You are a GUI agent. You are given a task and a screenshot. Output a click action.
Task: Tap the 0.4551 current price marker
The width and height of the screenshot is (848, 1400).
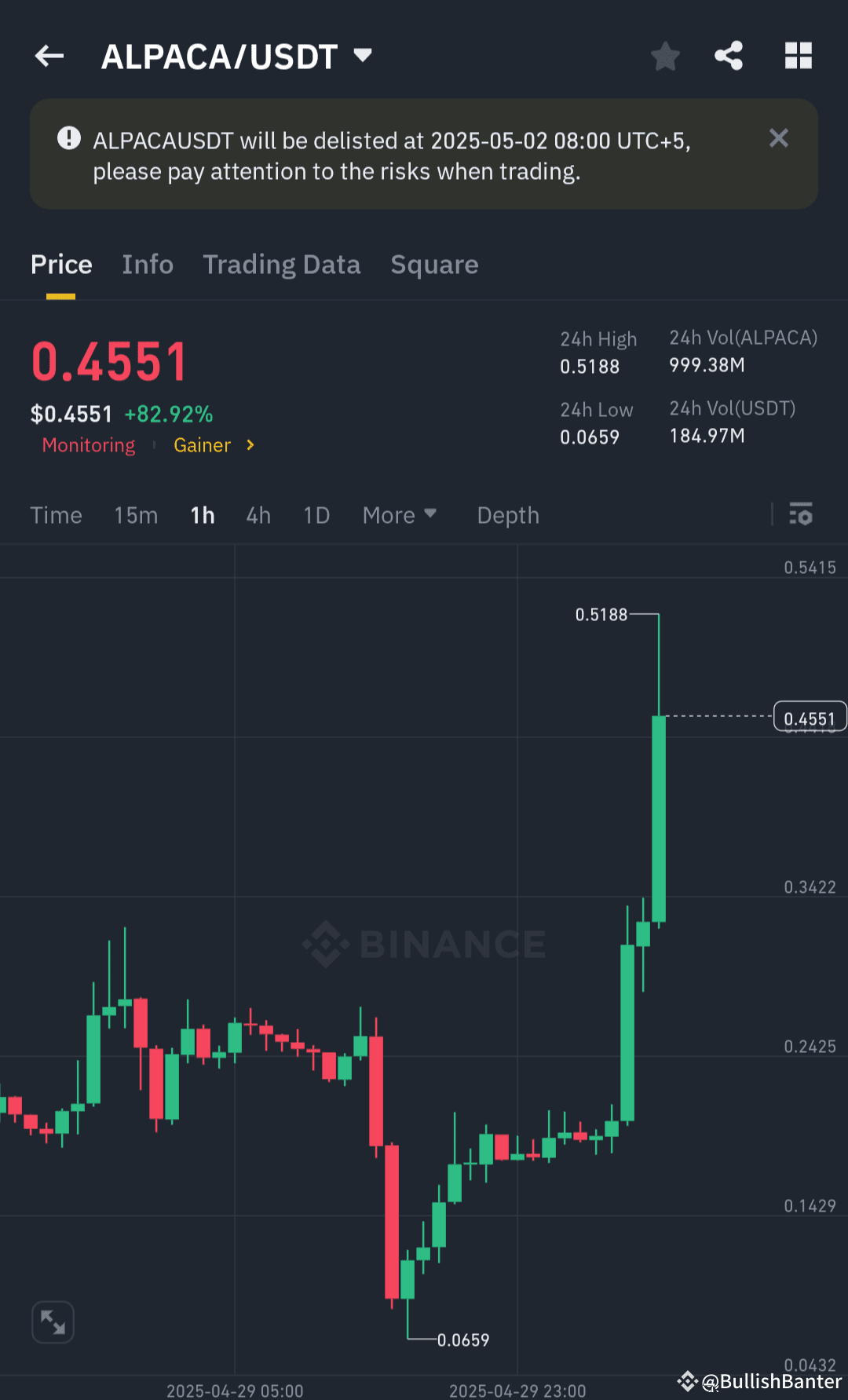click(x=810, y=716)
